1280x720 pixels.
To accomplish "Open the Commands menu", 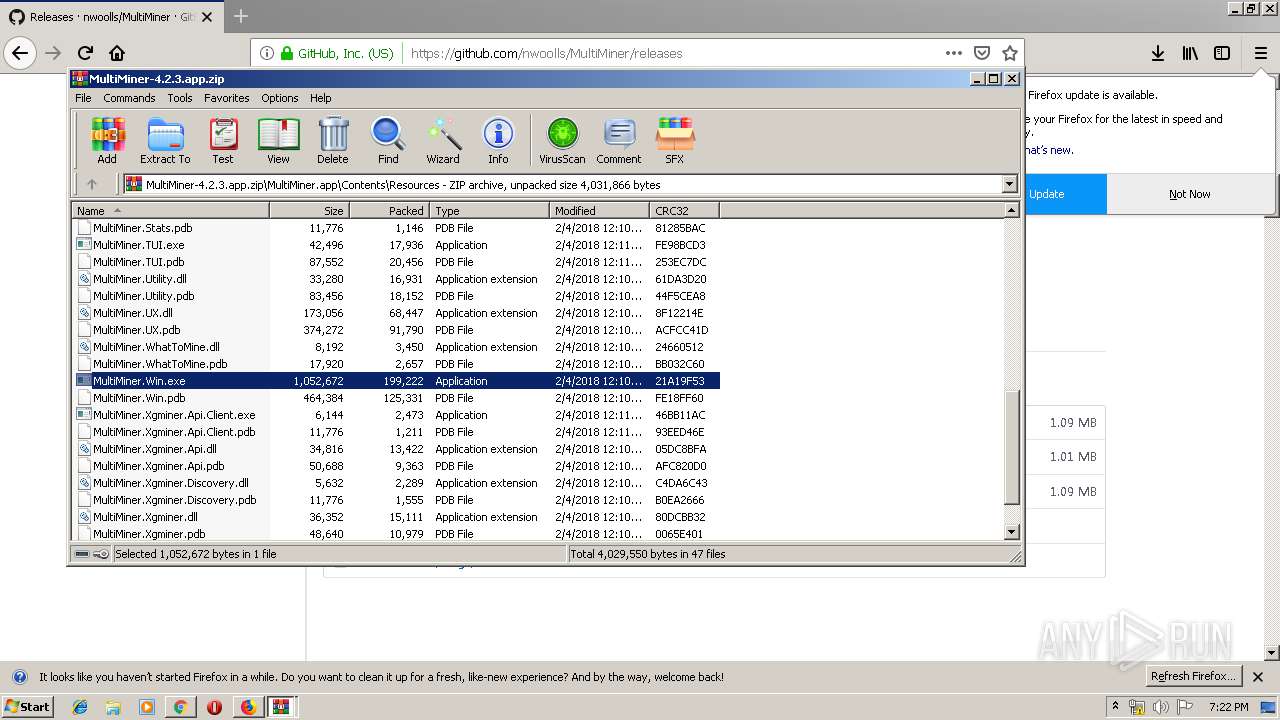I will tap(129, 98).
